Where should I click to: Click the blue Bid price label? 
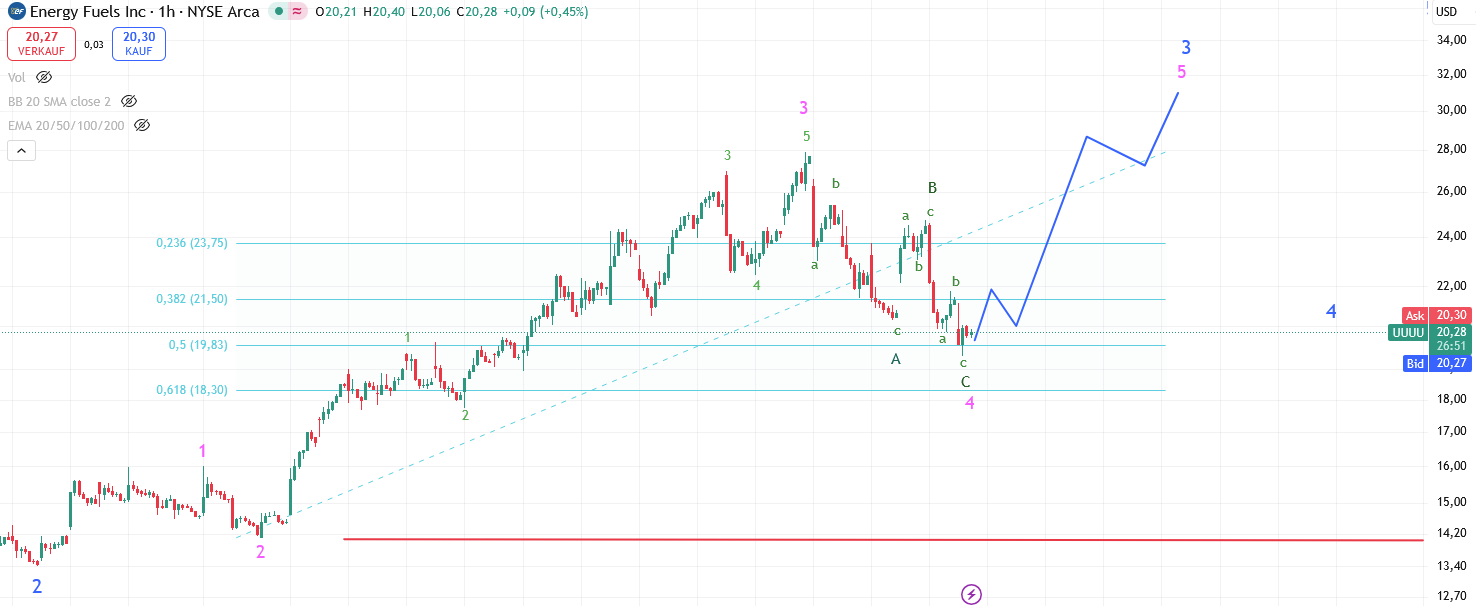coord(1414,364)
